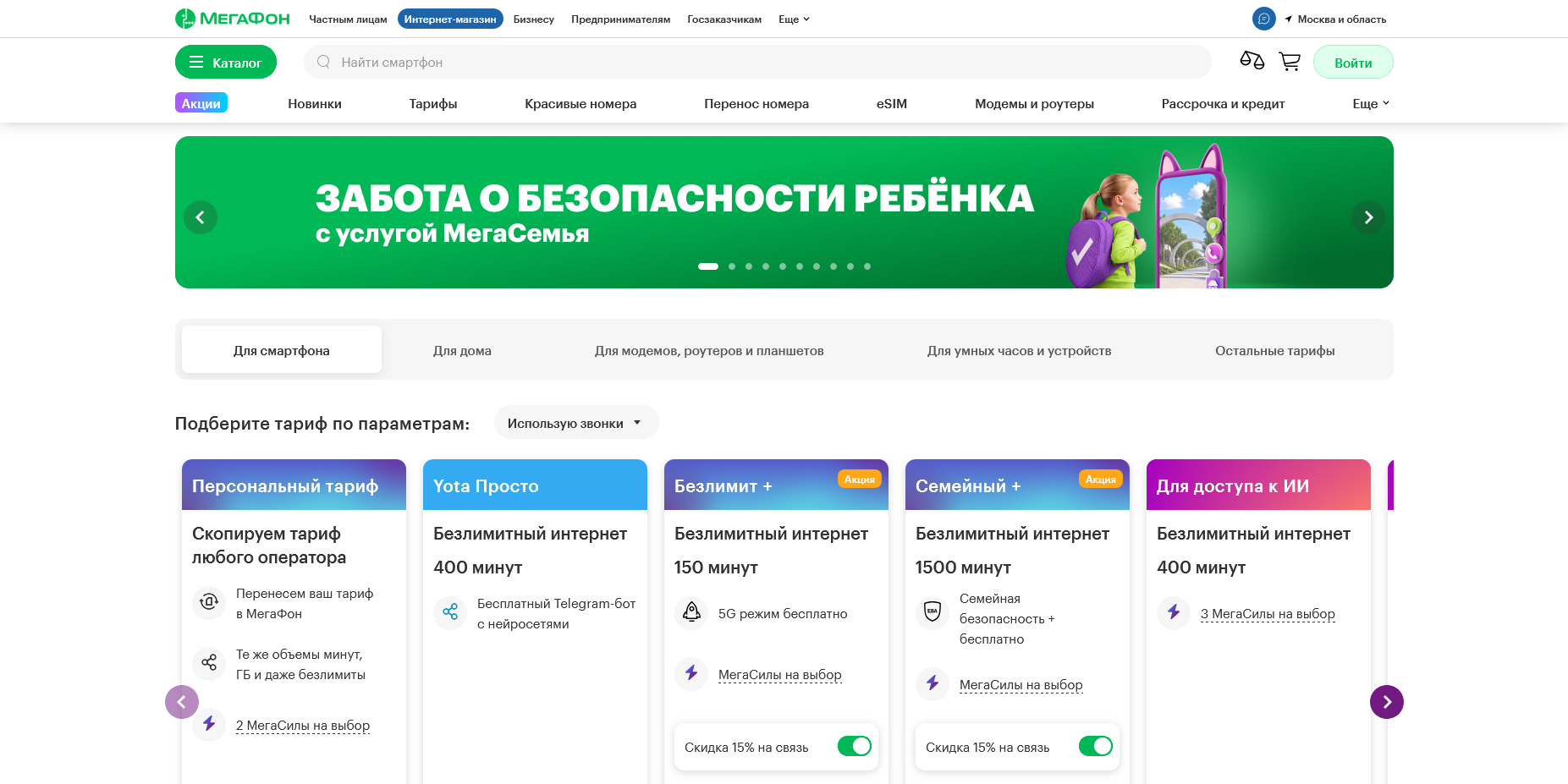The width and height of the screenshot is (1568, 784).
Task: Show the next banner slide
Action: click(1368, 217)
